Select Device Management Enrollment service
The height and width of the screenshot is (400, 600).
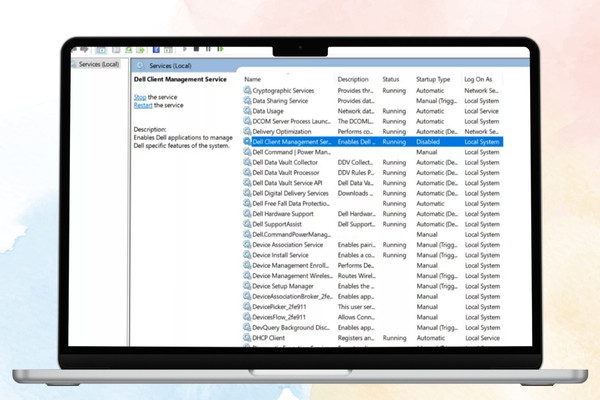pos(291,266)
